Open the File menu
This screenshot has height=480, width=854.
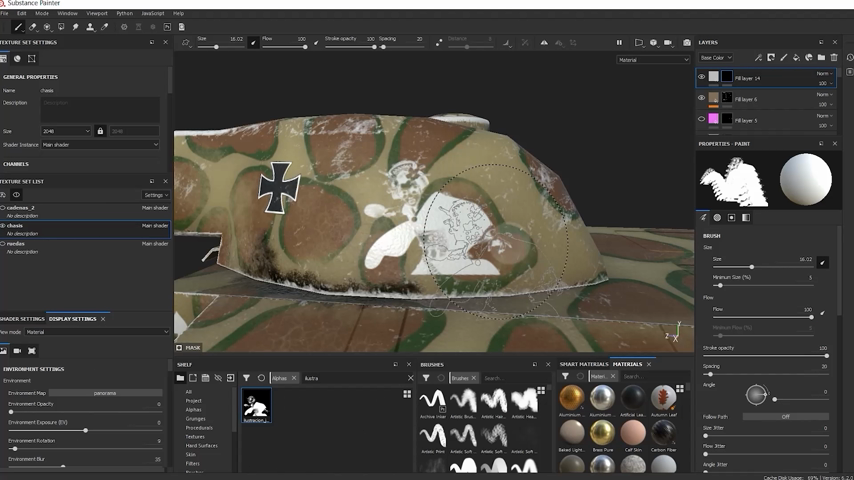pos(4,13)
